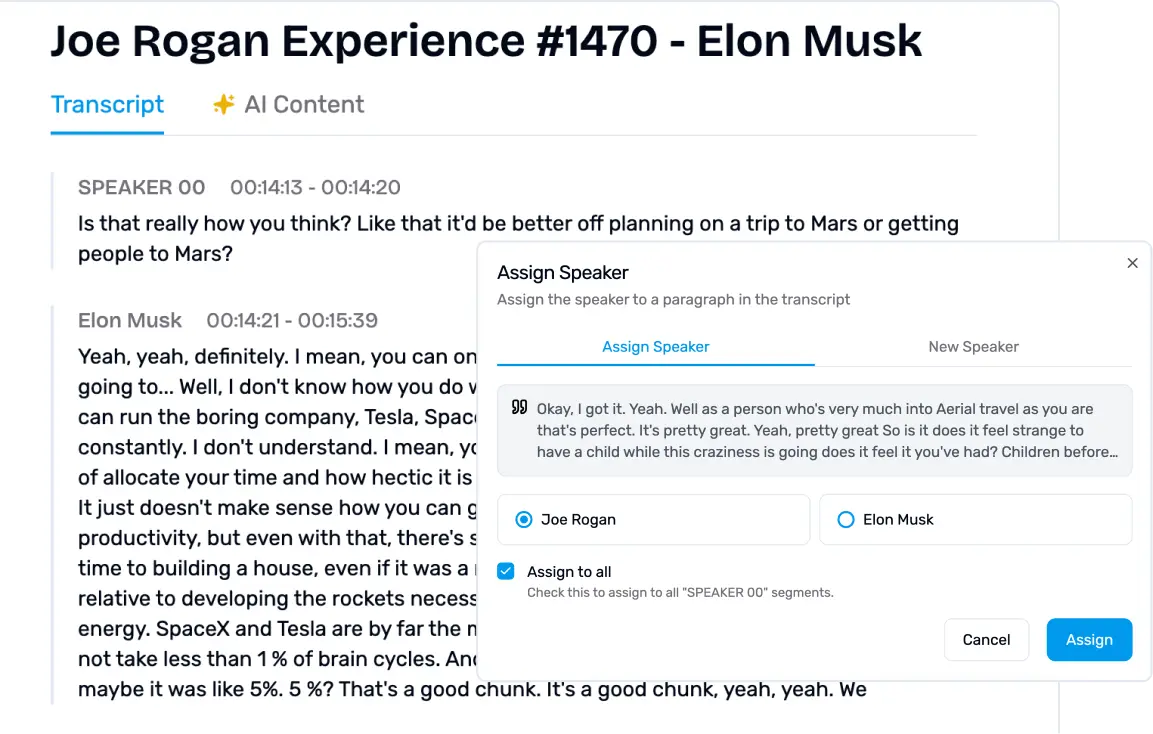Click the Elon Musk speaker name above transcript paragraph
The height and width of the screenshot is (734, 1153).
[x=130, y=321]
